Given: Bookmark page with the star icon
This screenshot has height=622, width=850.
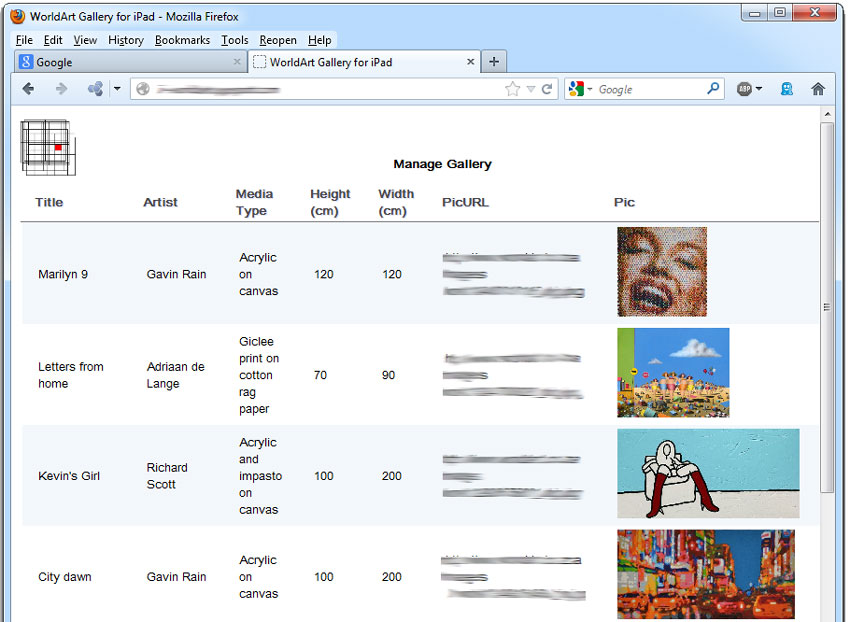Looking at the screenshot, I should (512, 89).
